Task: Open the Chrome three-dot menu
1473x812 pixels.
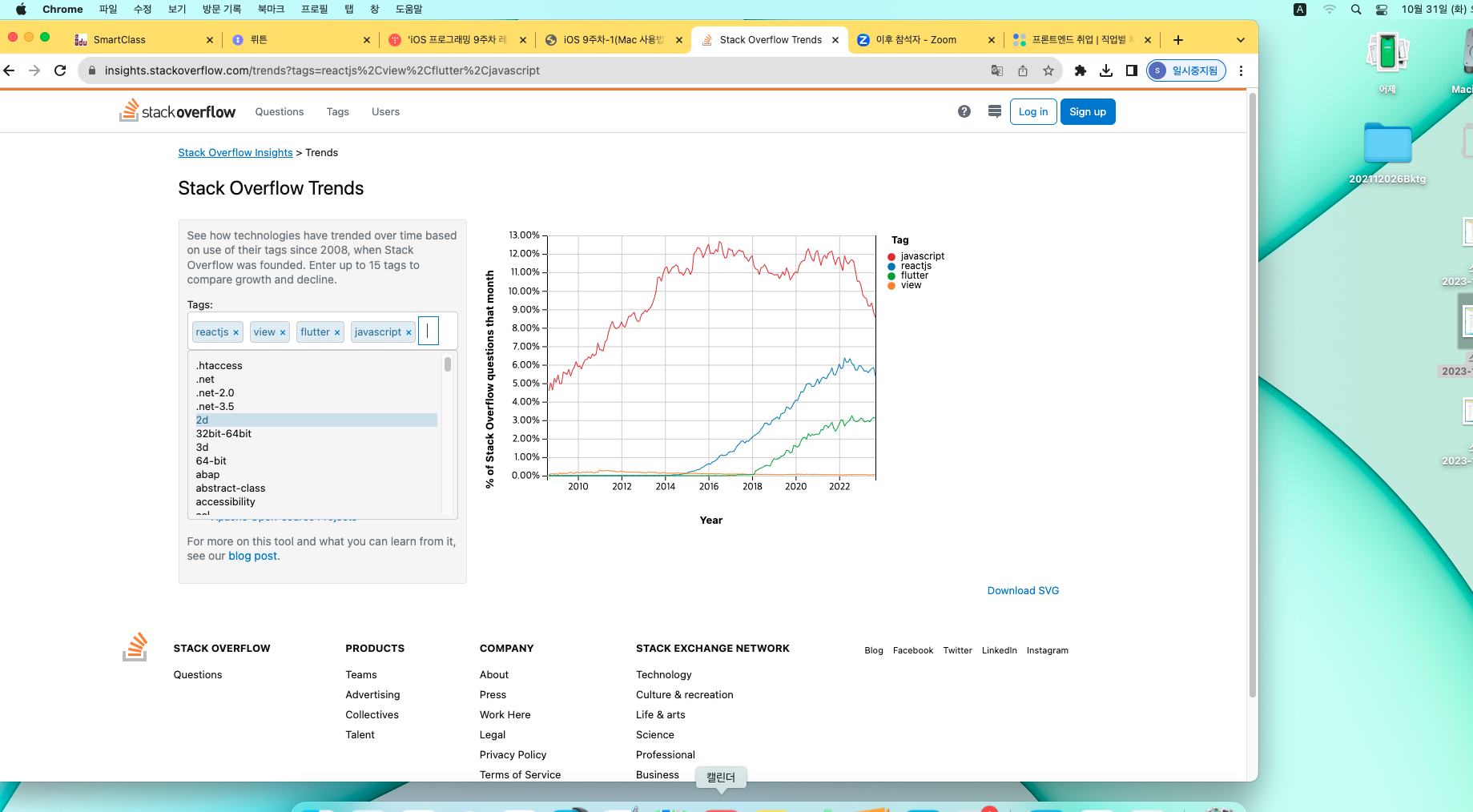Action: tap(1241, 70)
